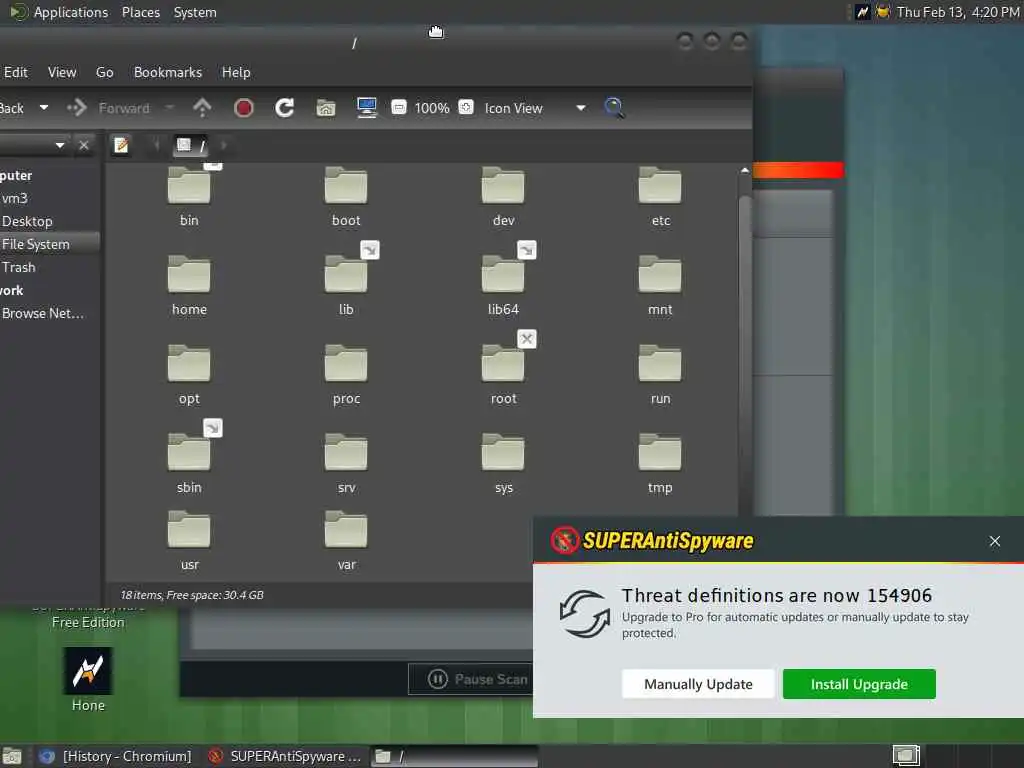The image size is (1024, 768).
Task: Open the bin folder
Action: coord(189,195)
